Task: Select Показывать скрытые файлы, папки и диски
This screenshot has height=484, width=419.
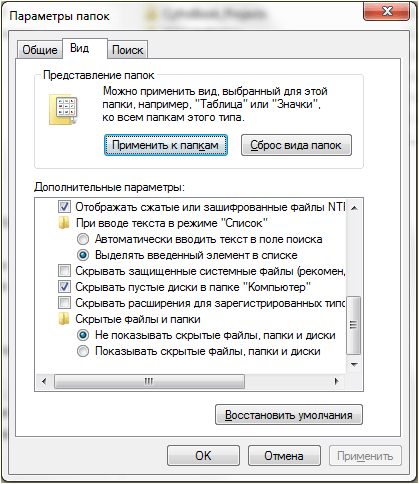Action: pyautogui.click(x=83, y=351)
